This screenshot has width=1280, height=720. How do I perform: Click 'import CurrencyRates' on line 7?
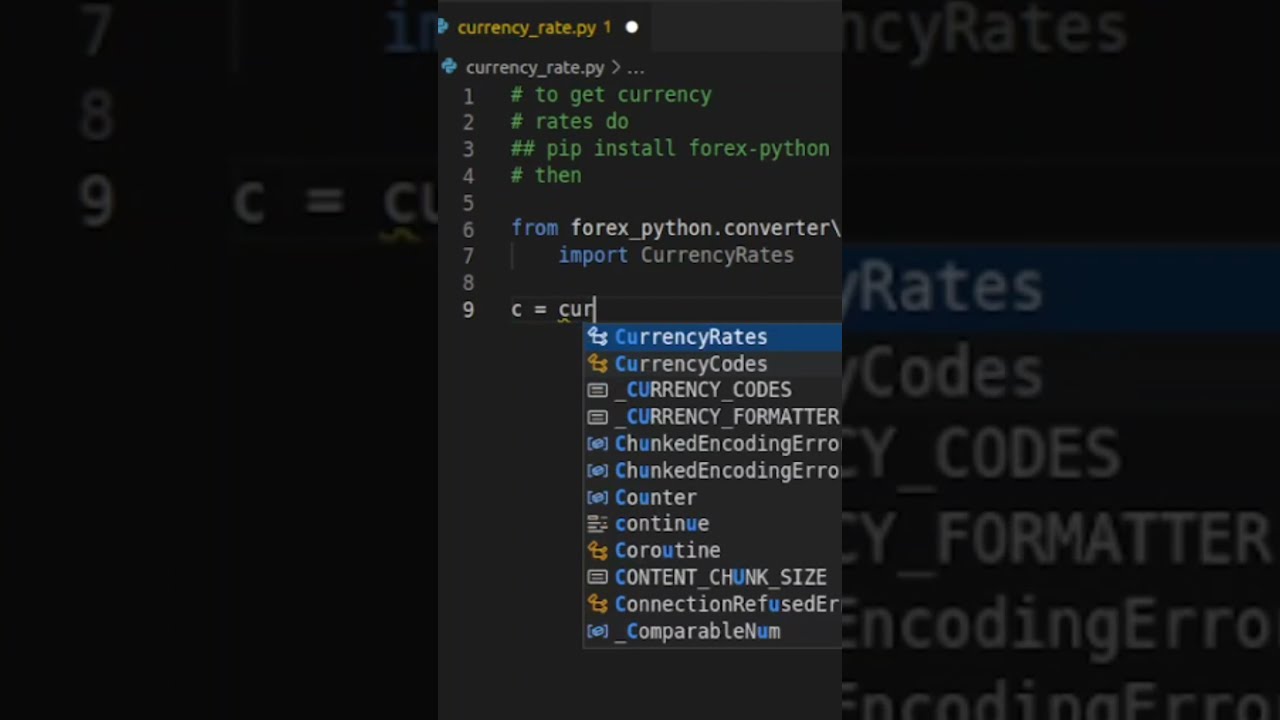[676, 255]
